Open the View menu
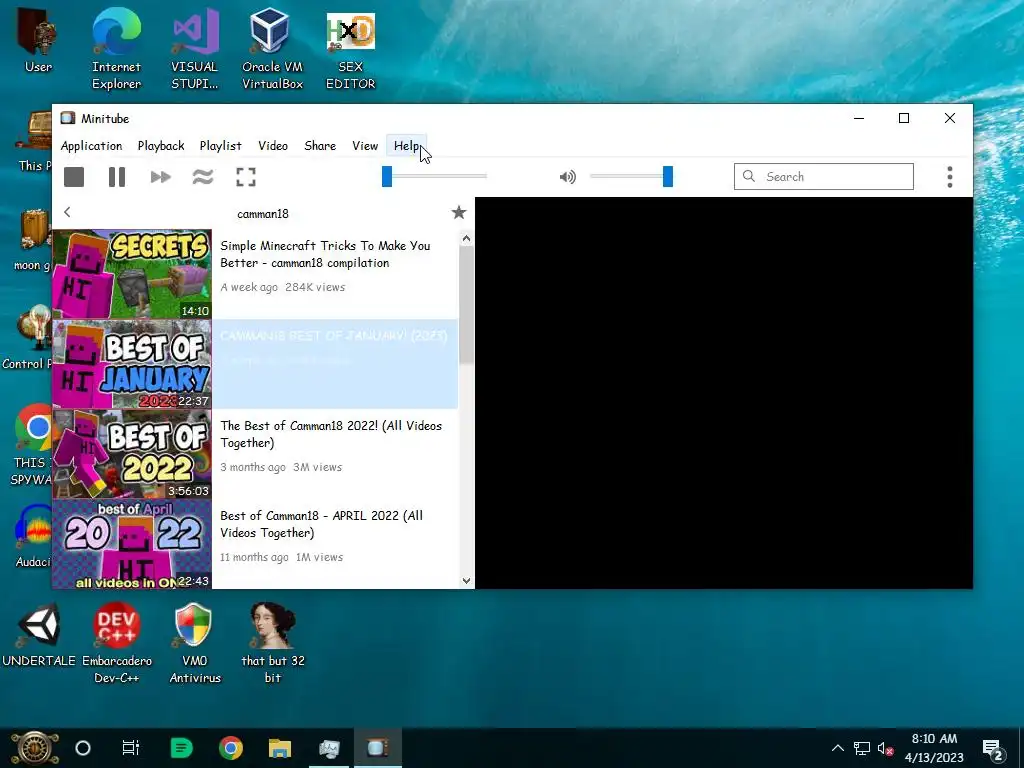Viewport: 1024px width, 768px height. [x=365, y=146]
